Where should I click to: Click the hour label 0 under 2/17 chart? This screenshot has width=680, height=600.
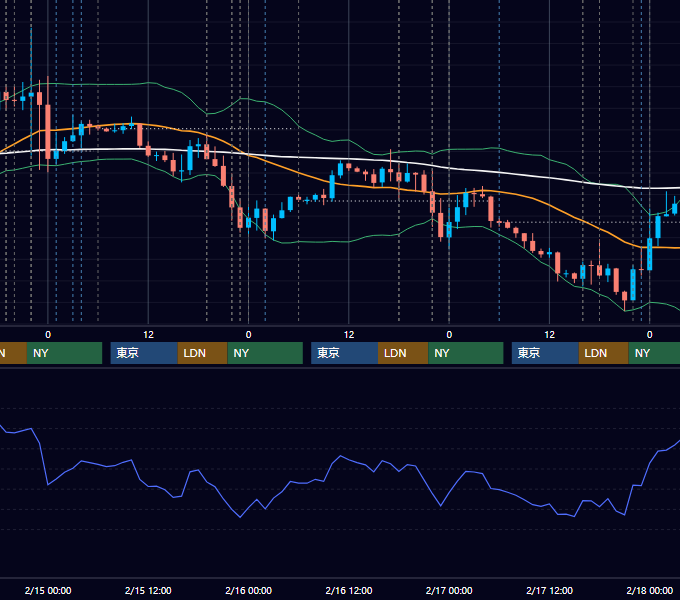click(449, 335)
